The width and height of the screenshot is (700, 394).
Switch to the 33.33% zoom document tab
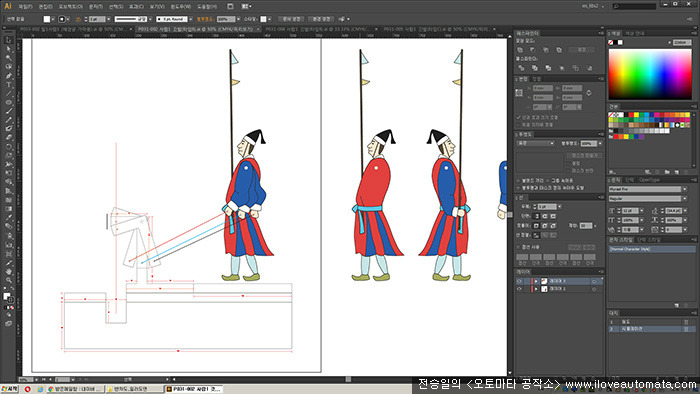coord(317,29)
